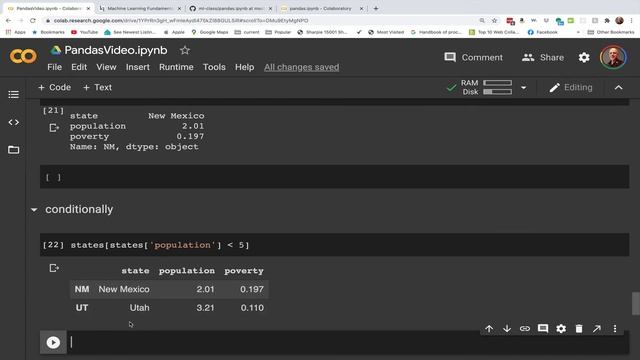Click the notebook vertical scrollbar

pyautogui.click(x=636, y=303)
